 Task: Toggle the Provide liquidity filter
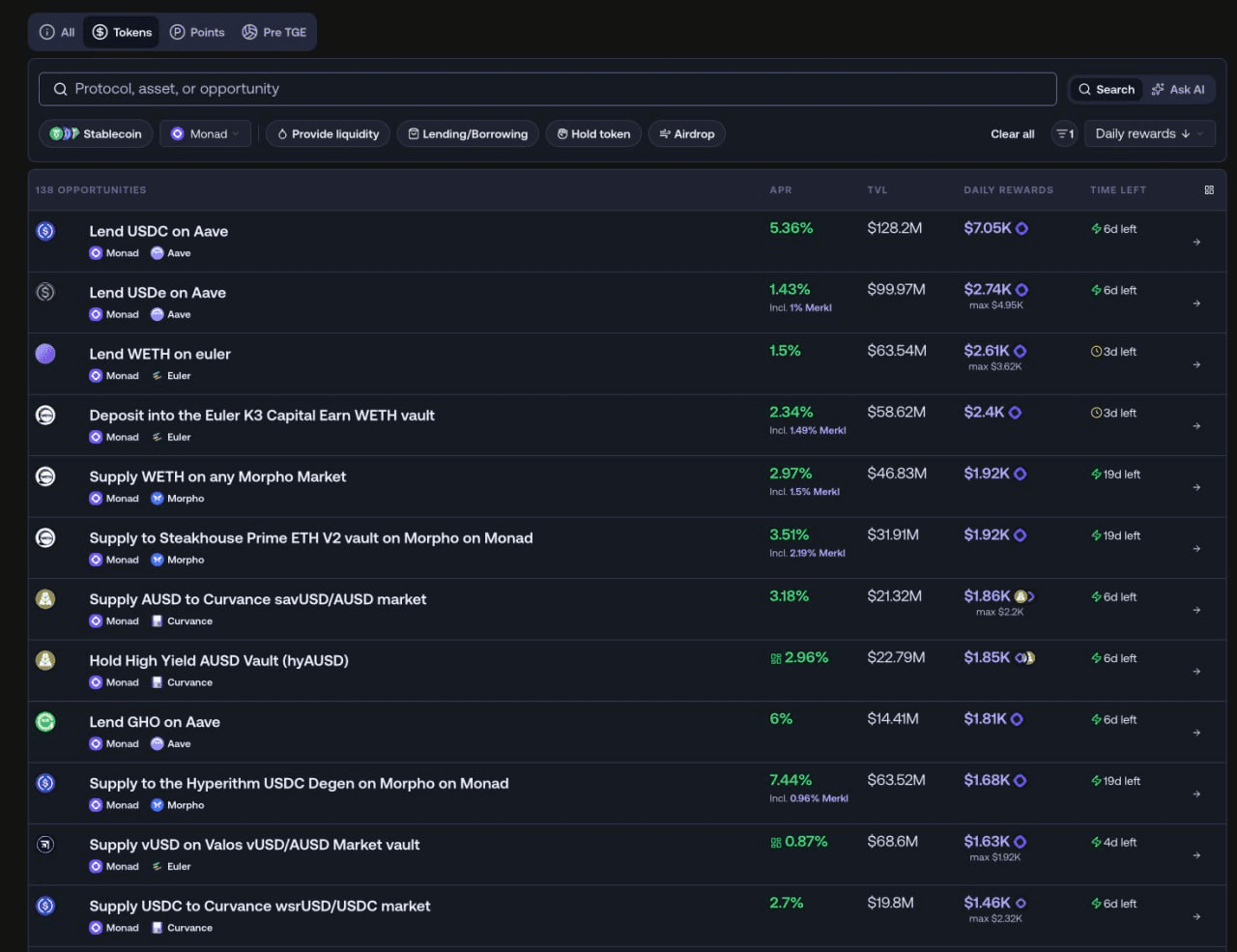328,134
